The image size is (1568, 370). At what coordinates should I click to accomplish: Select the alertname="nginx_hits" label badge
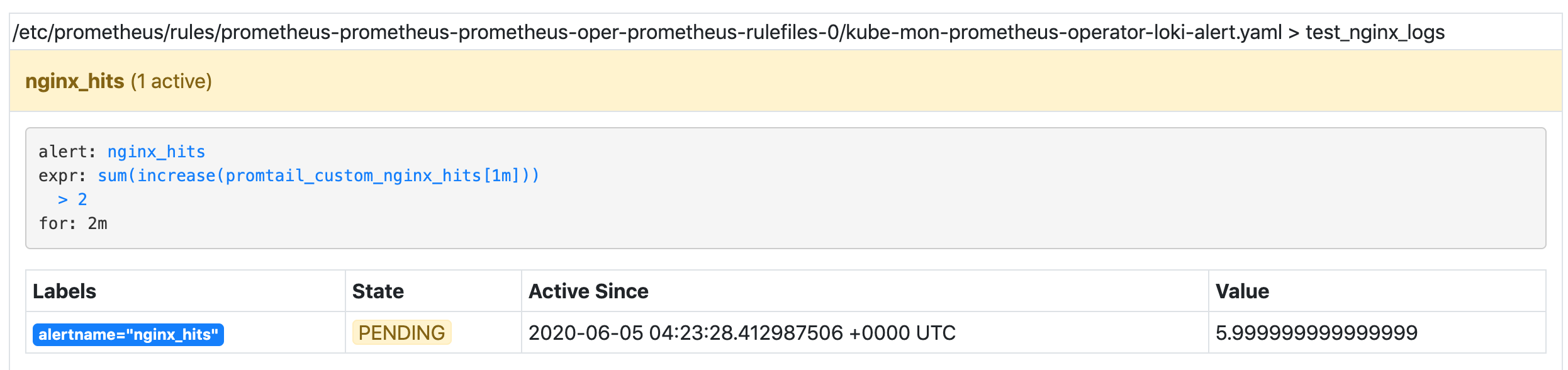tap(128, 334)
